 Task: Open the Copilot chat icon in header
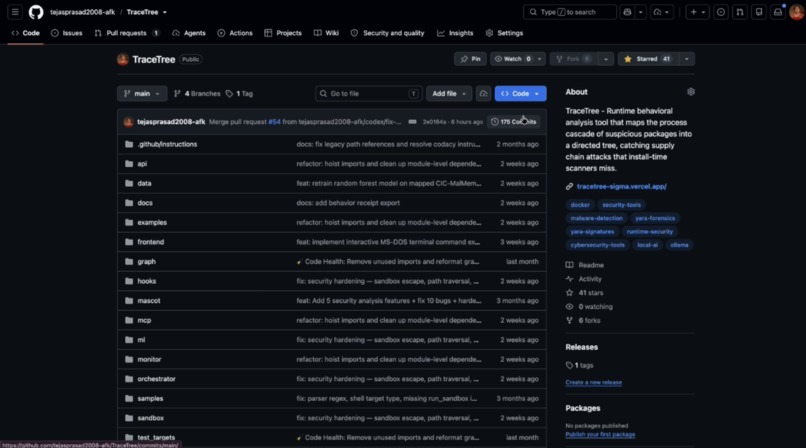pyautogui.click(x=627, y=12)
